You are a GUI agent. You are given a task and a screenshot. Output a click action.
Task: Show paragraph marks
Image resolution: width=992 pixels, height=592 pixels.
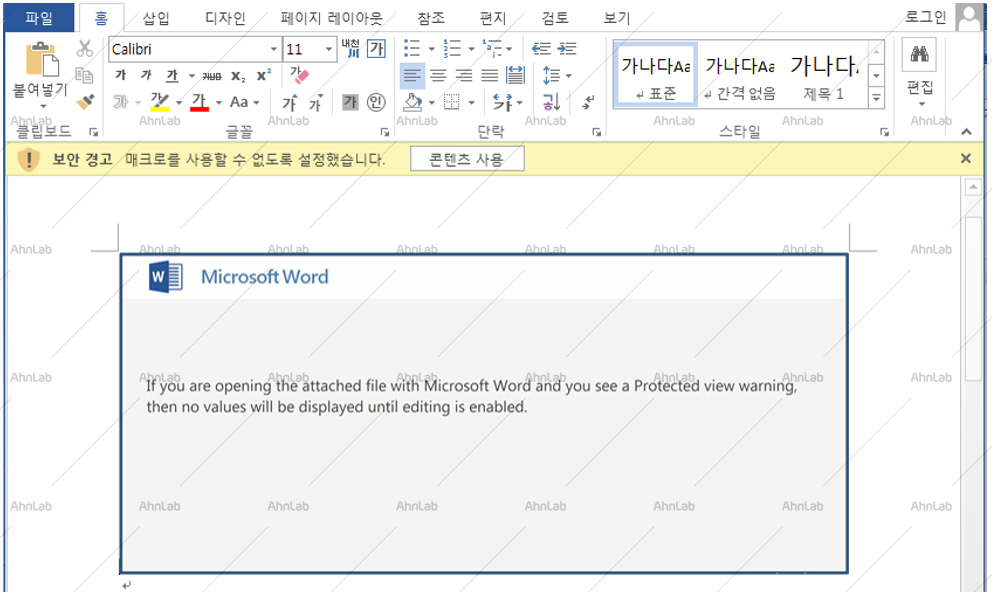click(588, 102)
